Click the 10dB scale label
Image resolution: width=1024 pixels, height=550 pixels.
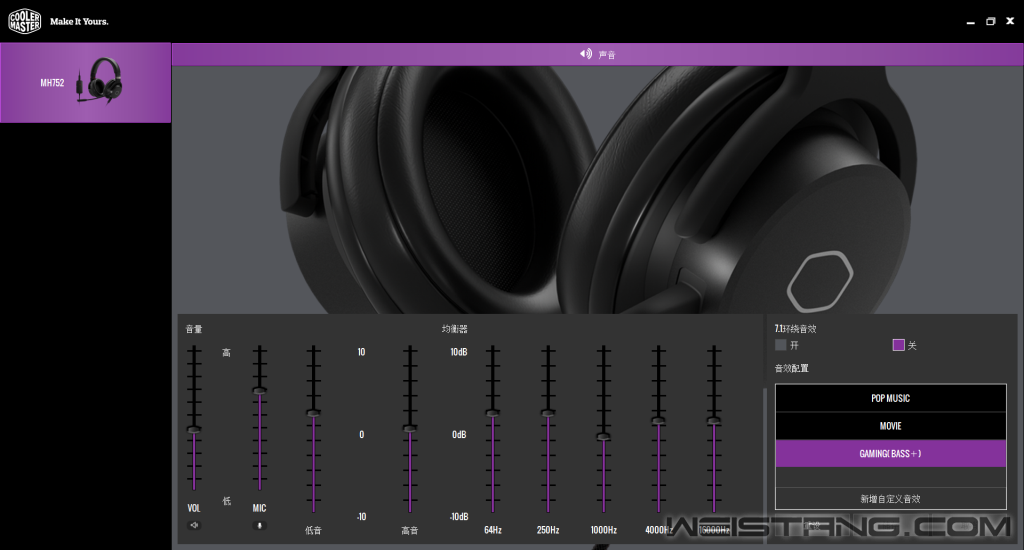pyautogui.click(x=458, y=352)
